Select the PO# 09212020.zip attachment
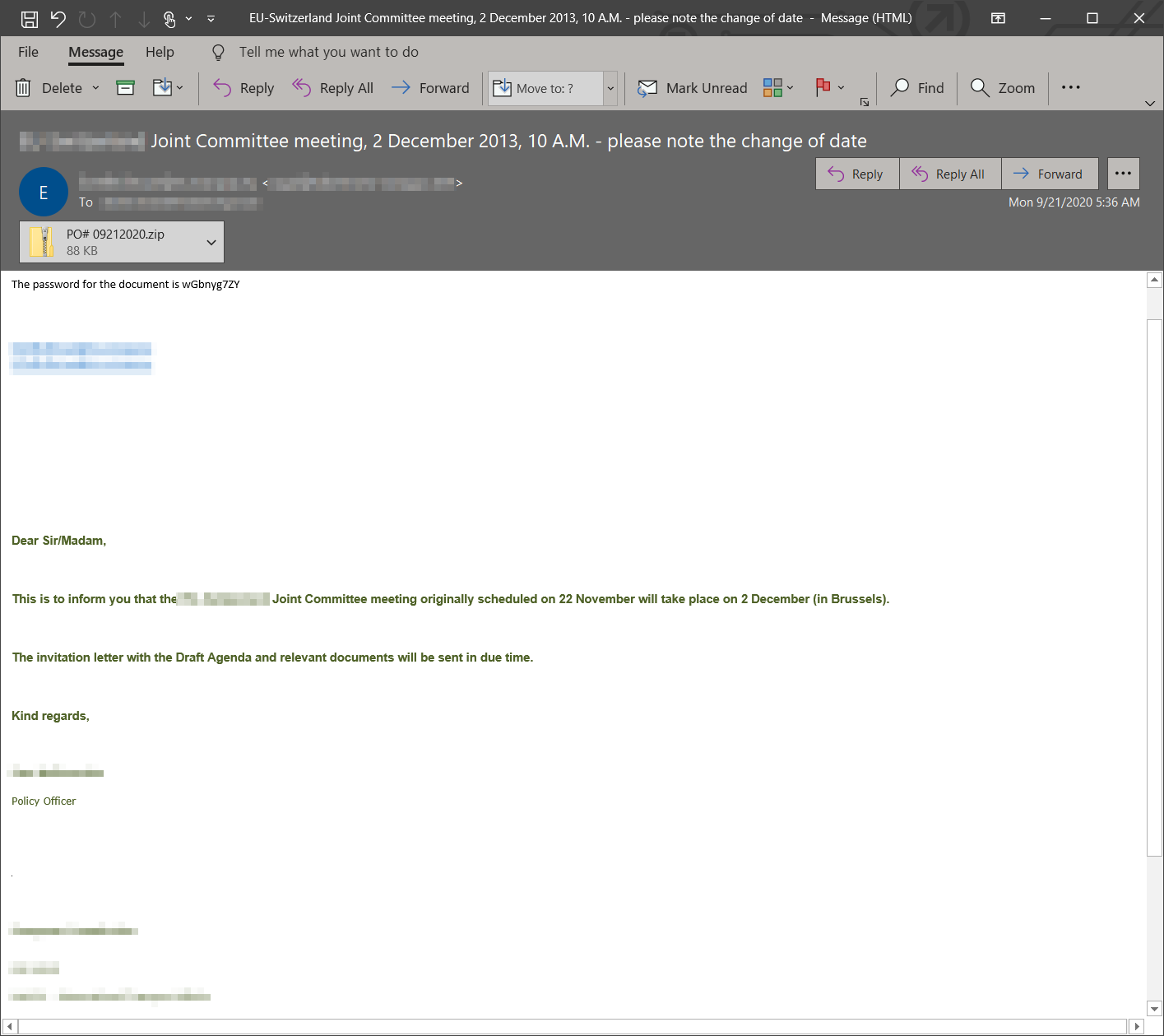Viewport: 1164px width, 1036px height. point(110,242)
